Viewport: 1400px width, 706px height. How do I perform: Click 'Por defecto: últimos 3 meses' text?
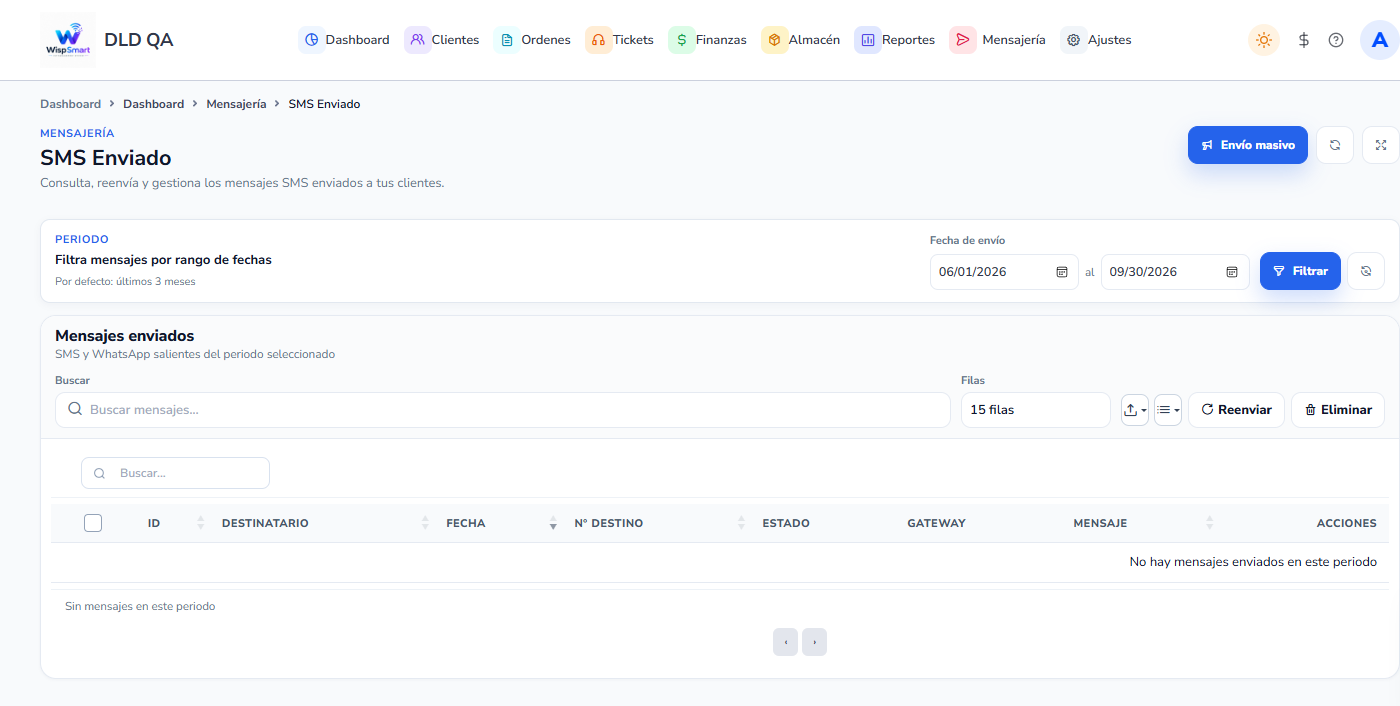tap(125, 282)
